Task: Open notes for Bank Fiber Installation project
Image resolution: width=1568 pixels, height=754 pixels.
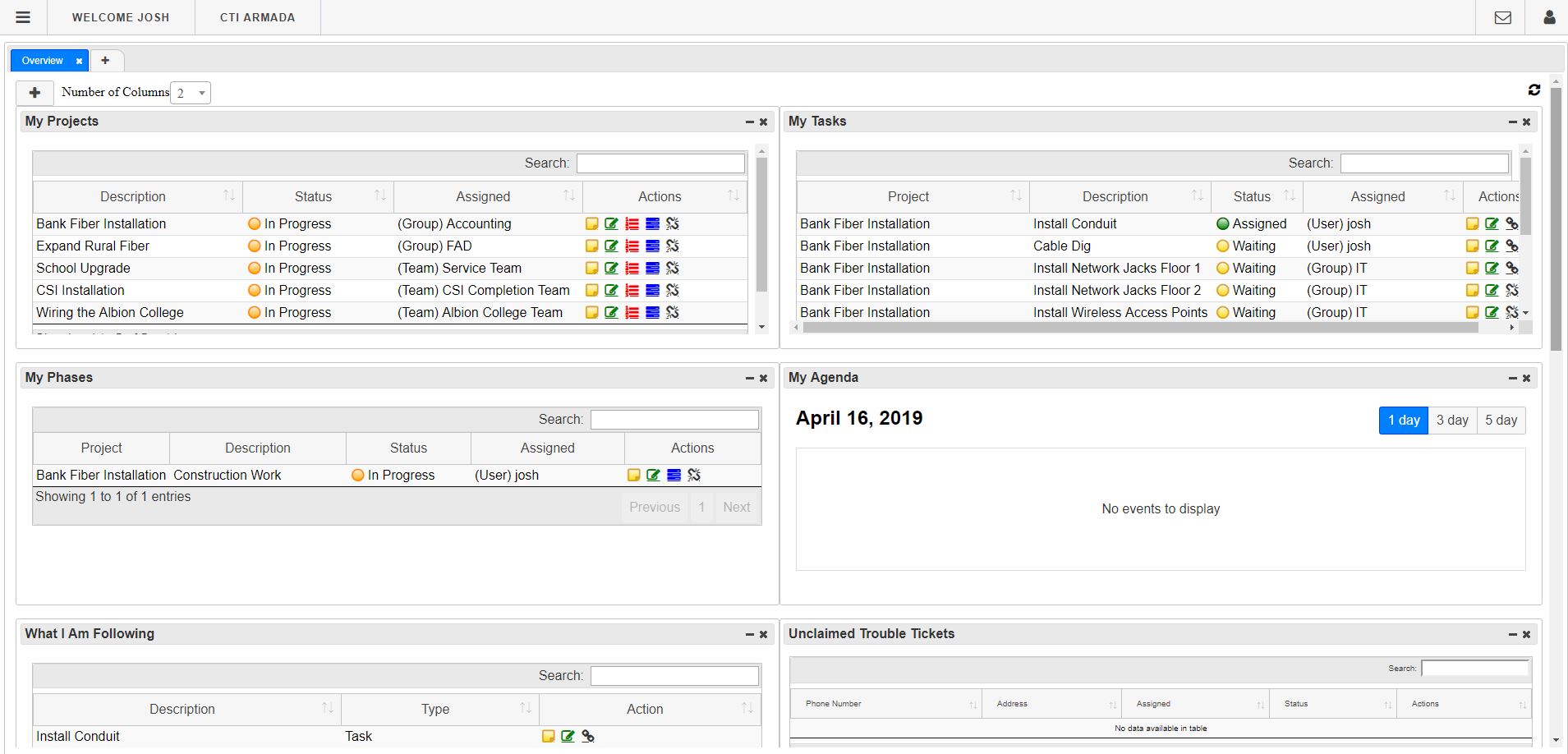Action: 591,223
